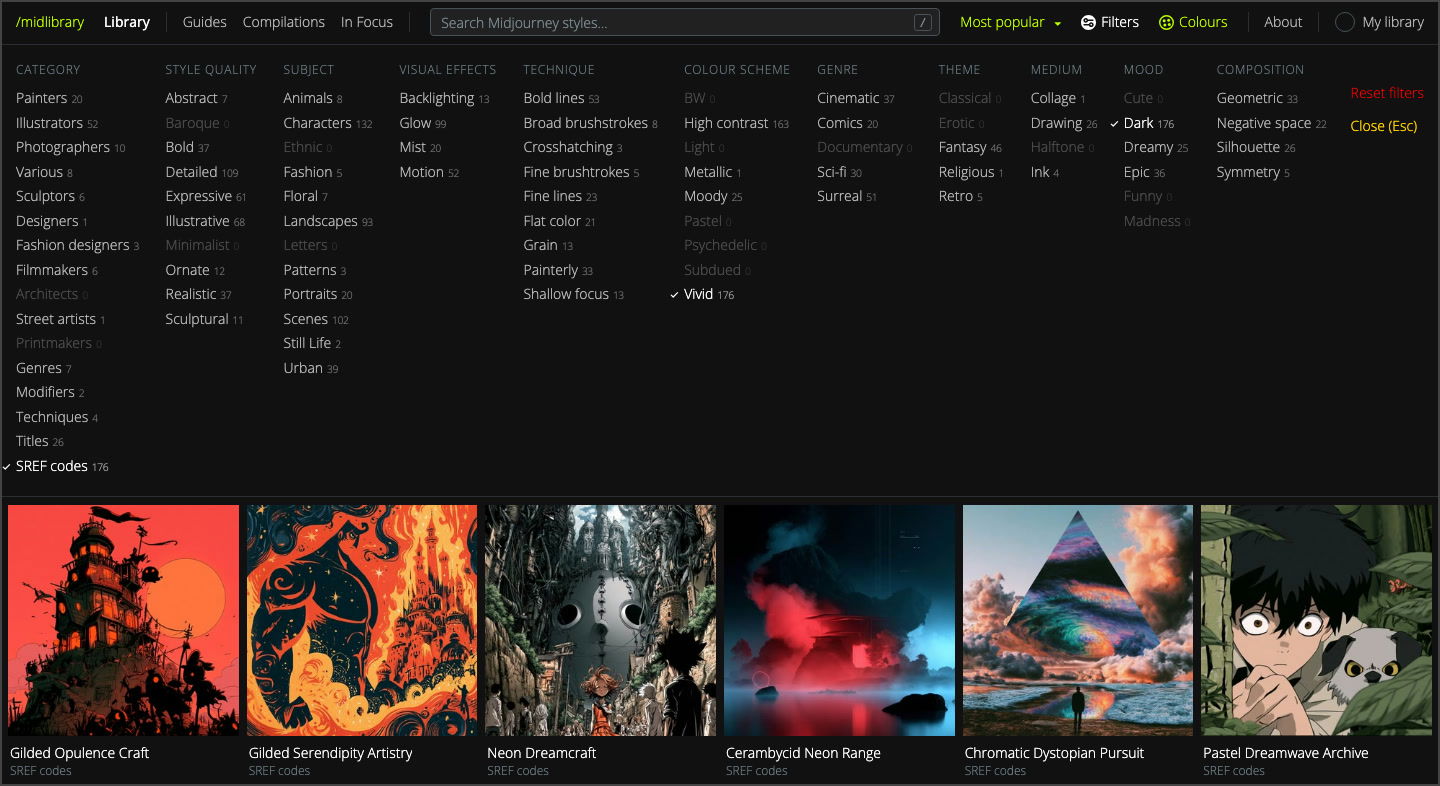Open Gilded Opulence Craft thumbnail
This screenshot has width=1440, height=786.
tap(124, 620)
